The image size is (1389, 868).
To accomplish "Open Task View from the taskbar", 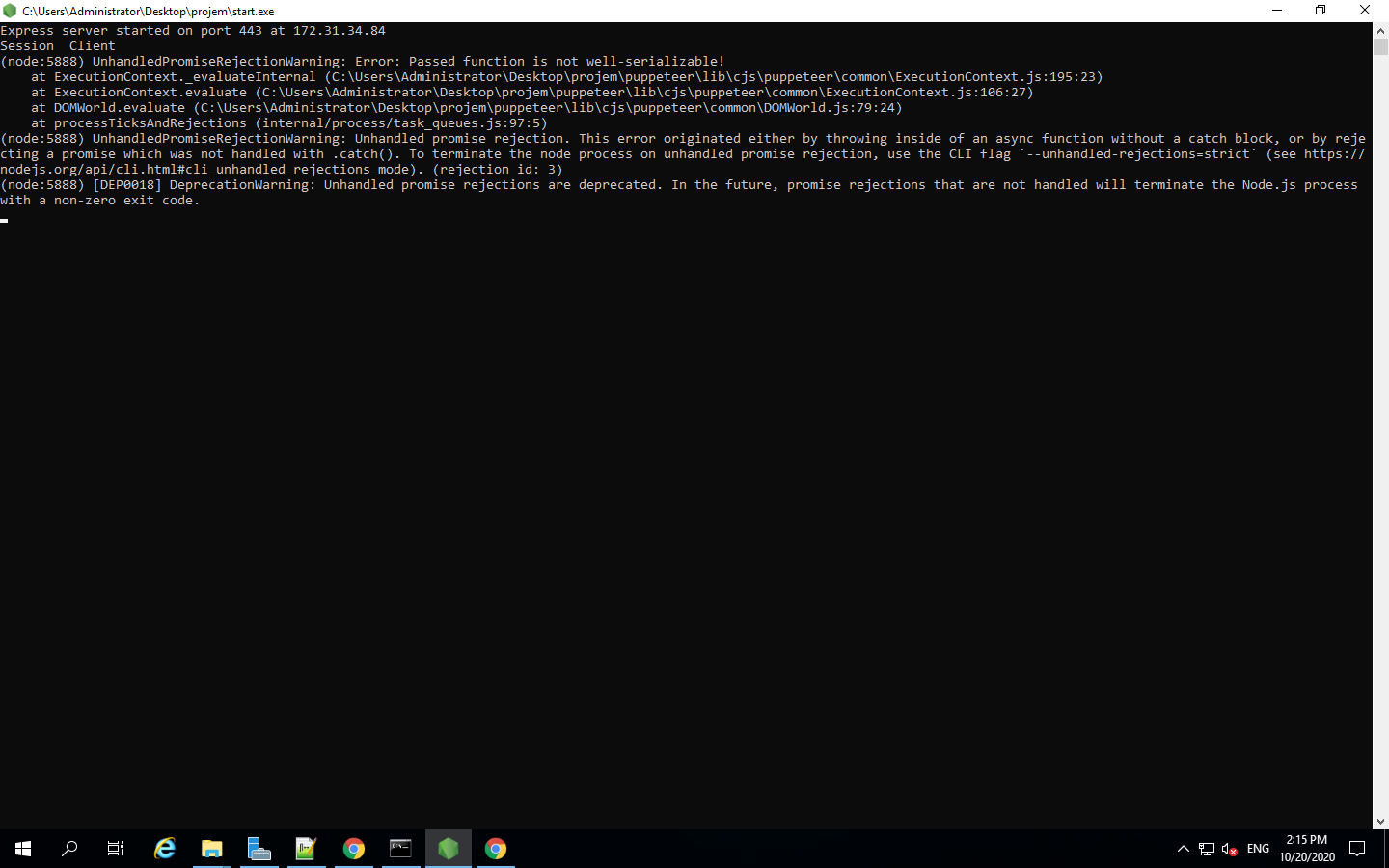I will pos(116,849).
